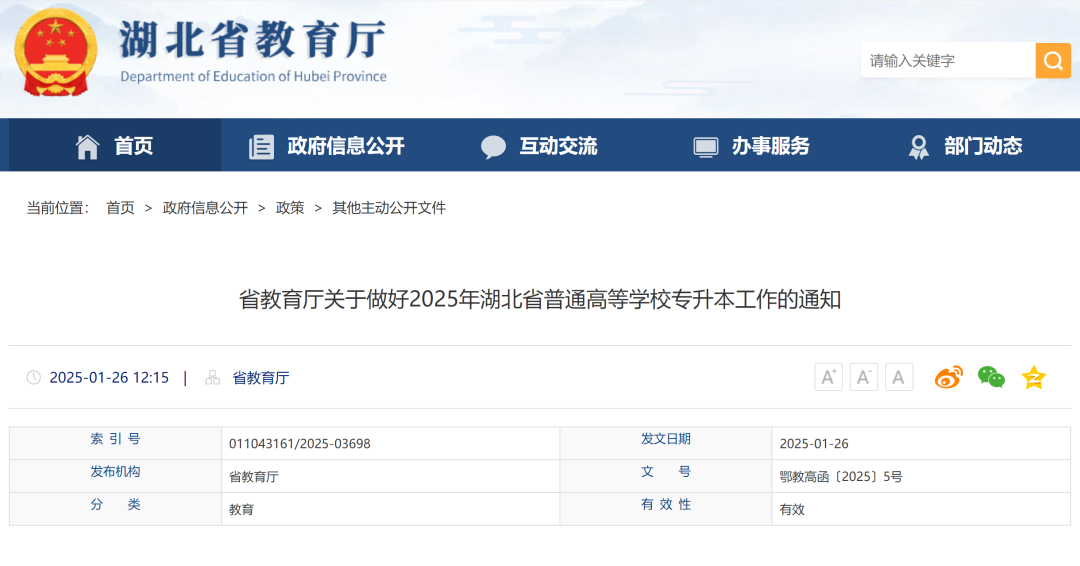This screenshot has width=1080, height=566.
Task: Click the 湖北省教育厅 site title
Action: (x=253, y=39)
